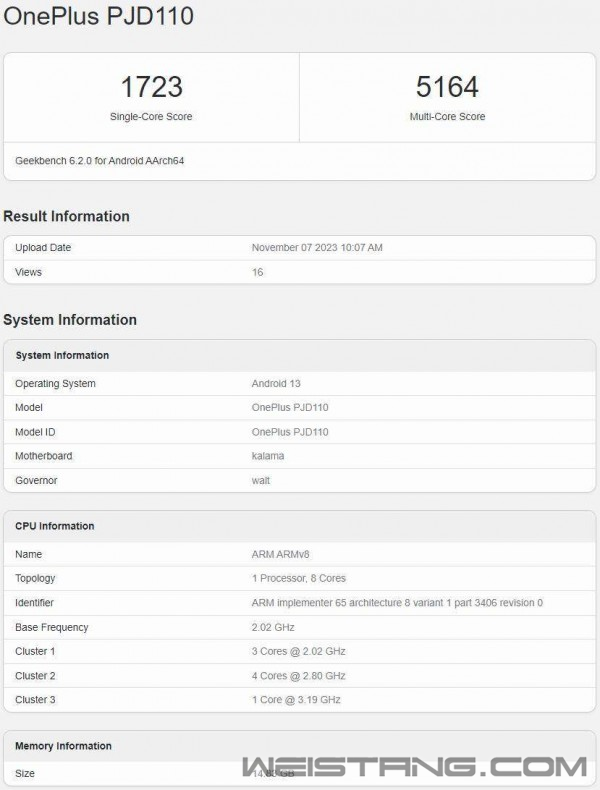Click the Governor row label
600x790 pixels.
pos(36,480)
